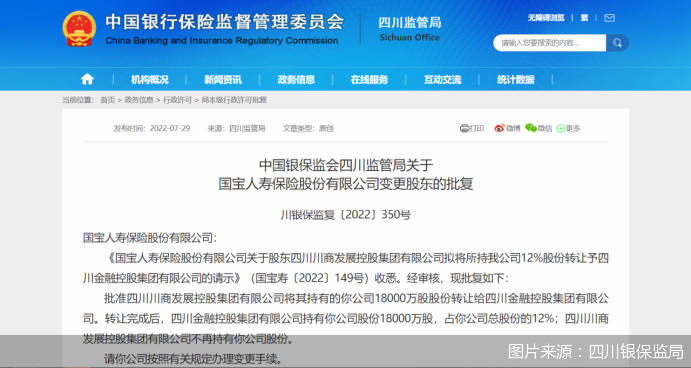Viewport: 691px width, 368px height.
Task: Focus the search field 请输入您要搜索的内容
Action: coord(550,43)
